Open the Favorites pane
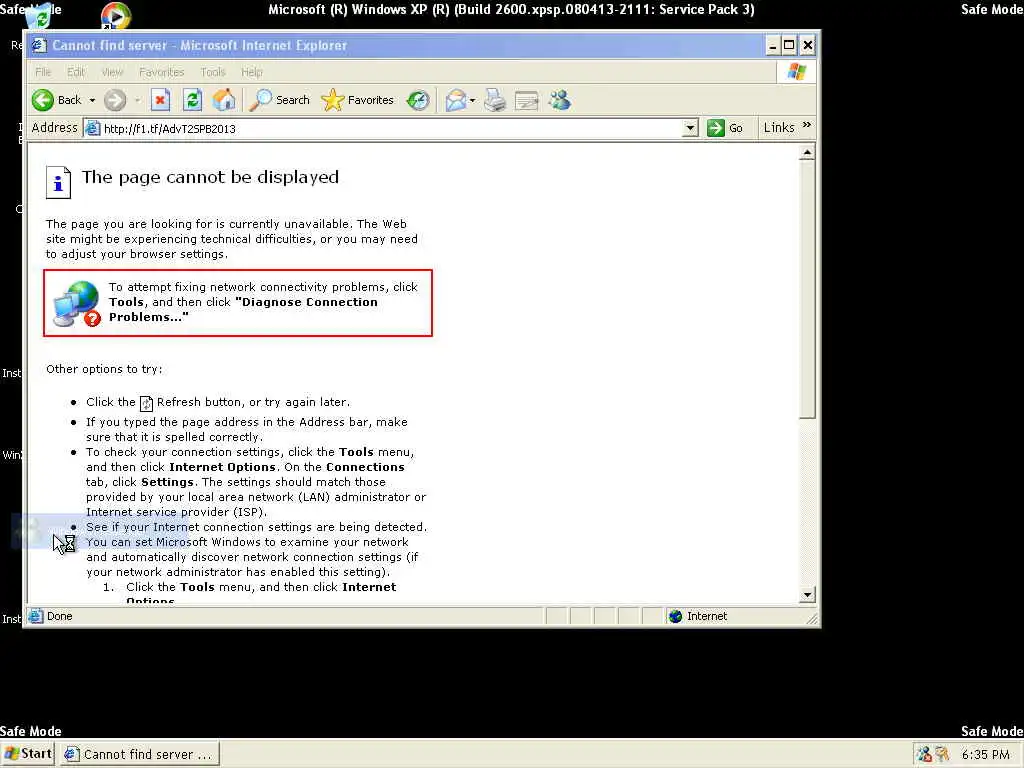 pos(357,100)
